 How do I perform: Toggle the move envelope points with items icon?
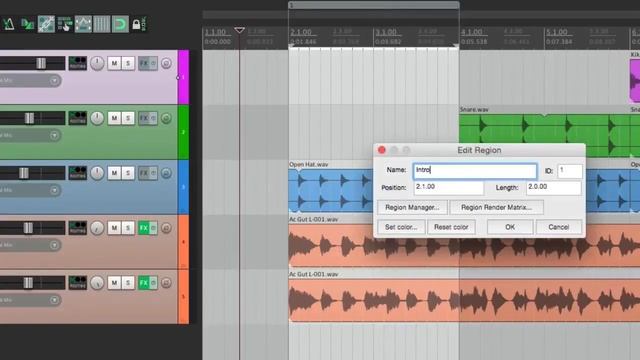[83, 24]
